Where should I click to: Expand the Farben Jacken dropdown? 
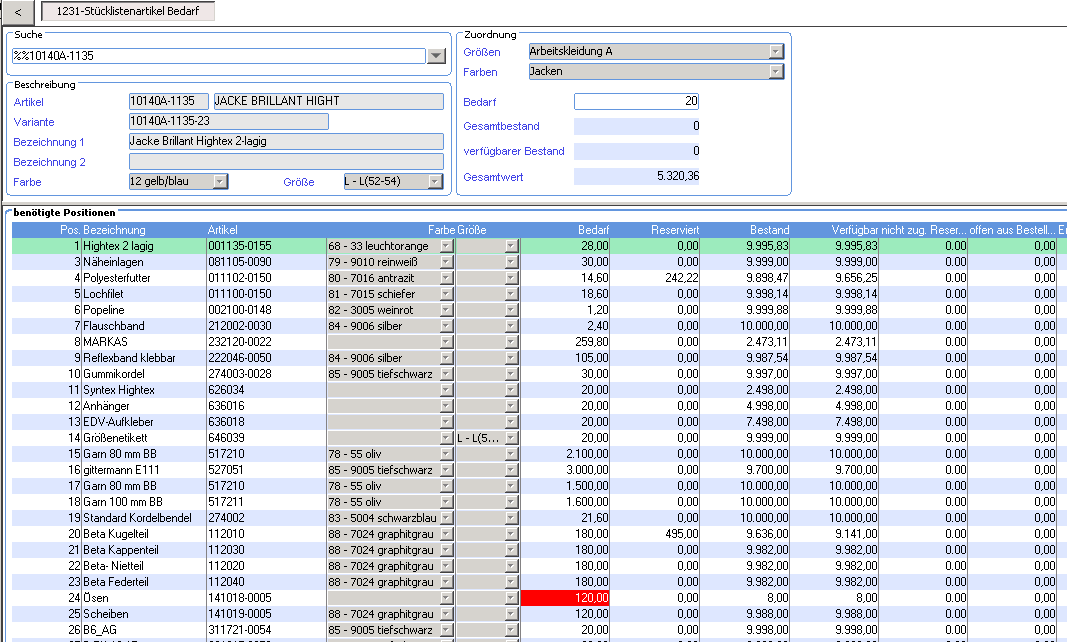(x=776, y=71)
